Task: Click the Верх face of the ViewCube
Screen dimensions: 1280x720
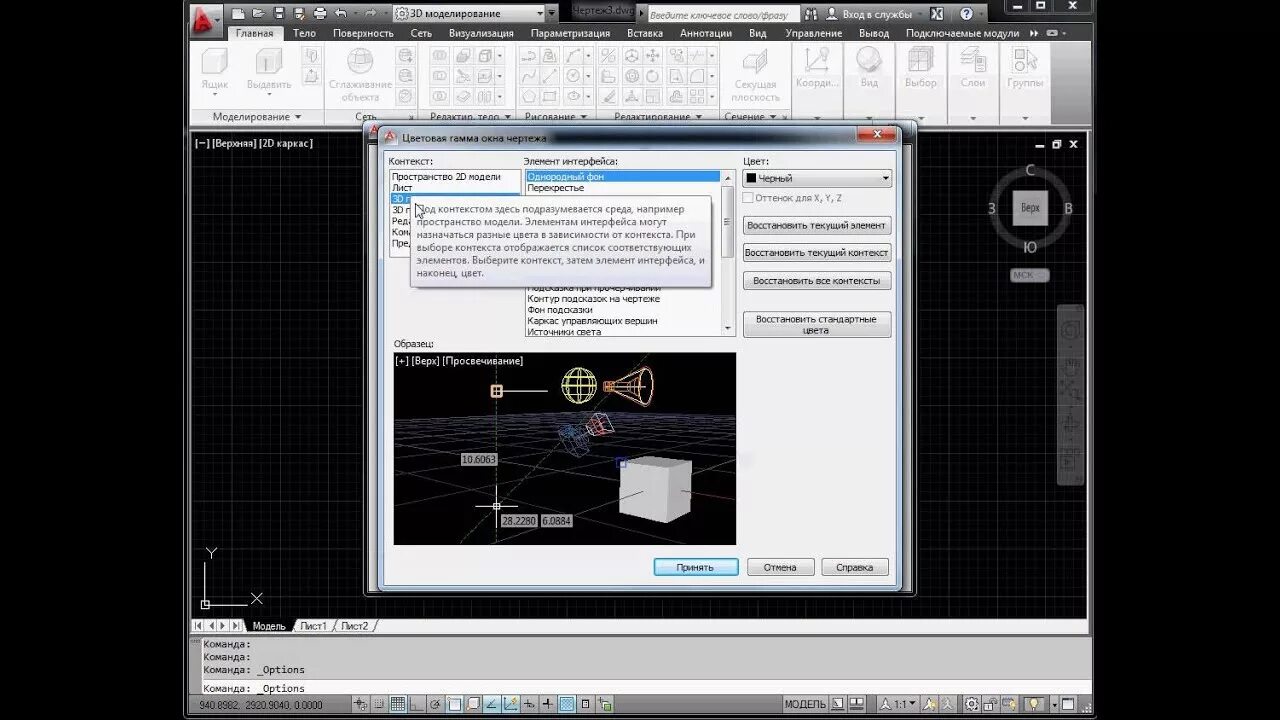Action: tap(1030, 208)
